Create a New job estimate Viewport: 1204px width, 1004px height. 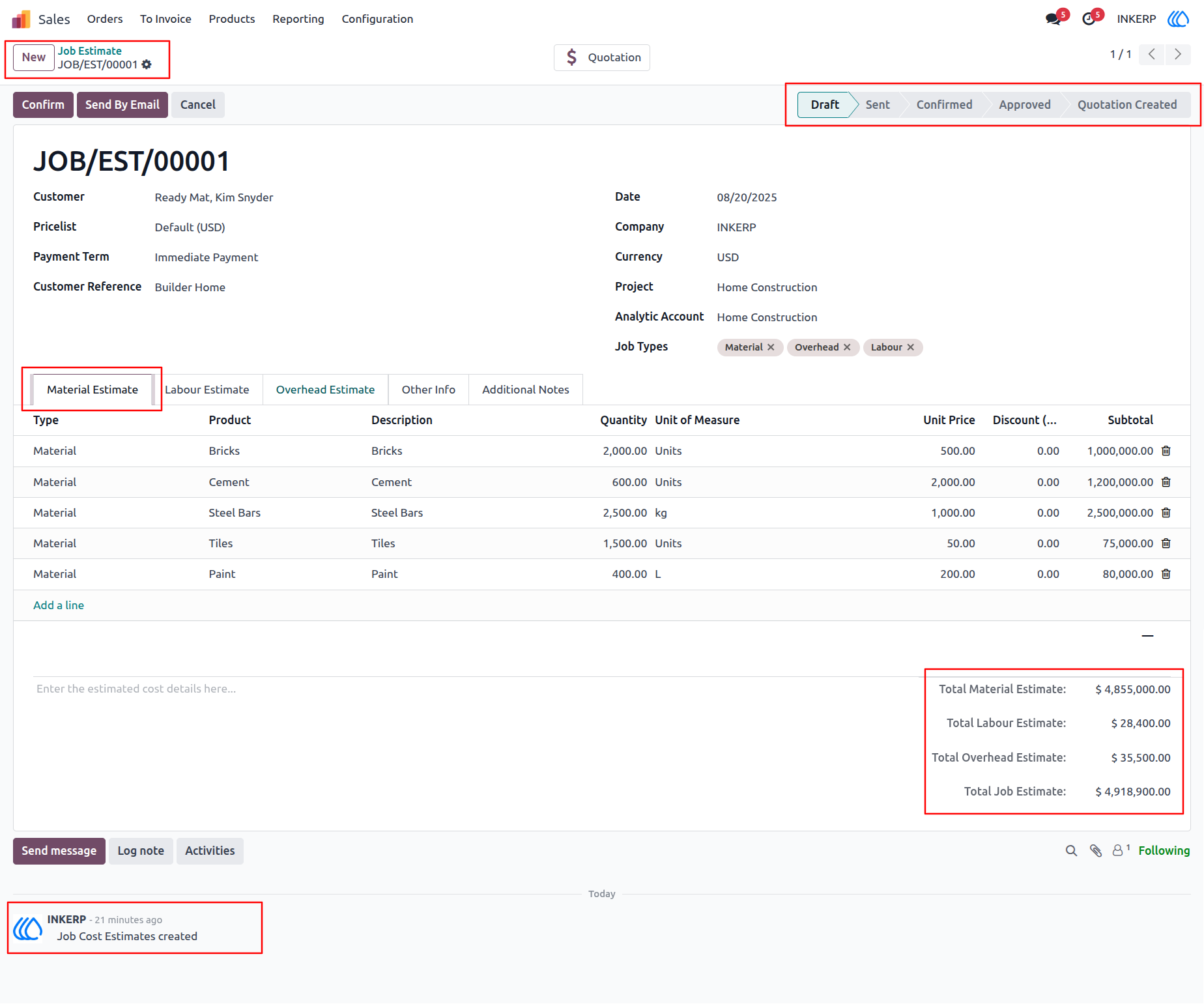(34, 57)
